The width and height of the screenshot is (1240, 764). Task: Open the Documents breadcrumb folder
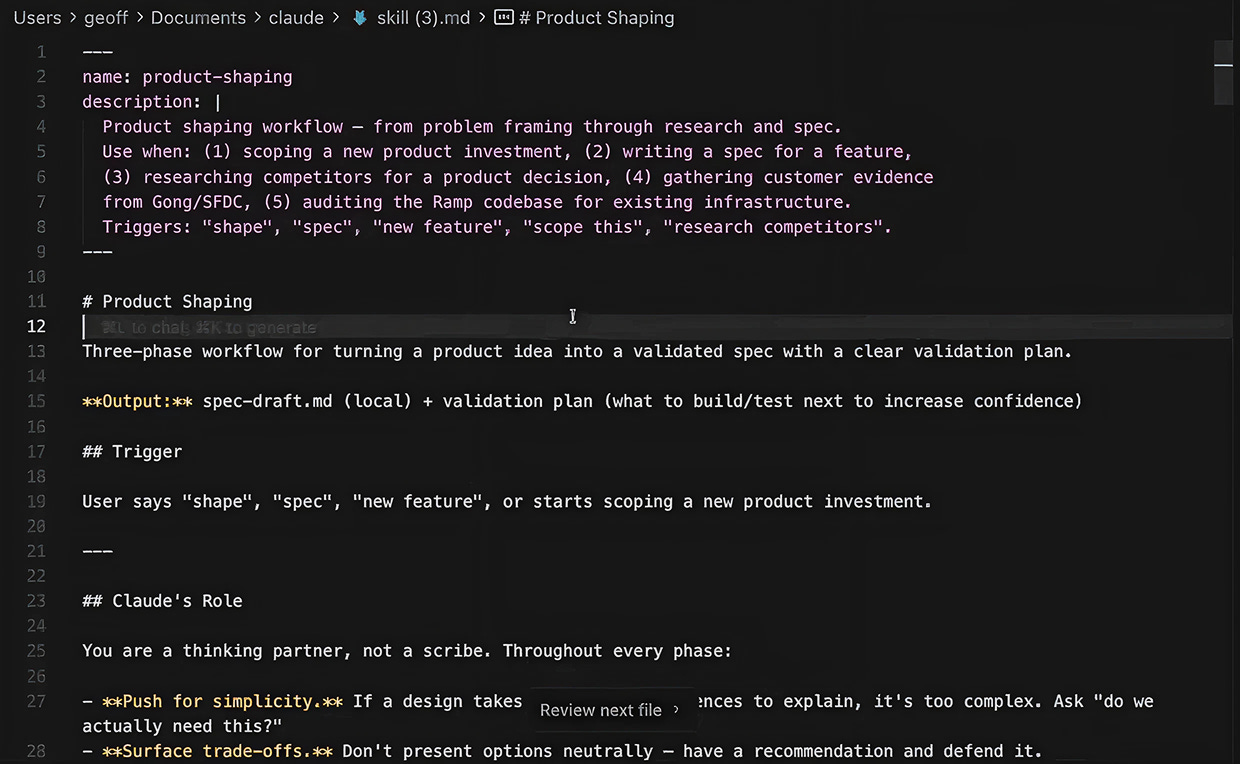198,18
